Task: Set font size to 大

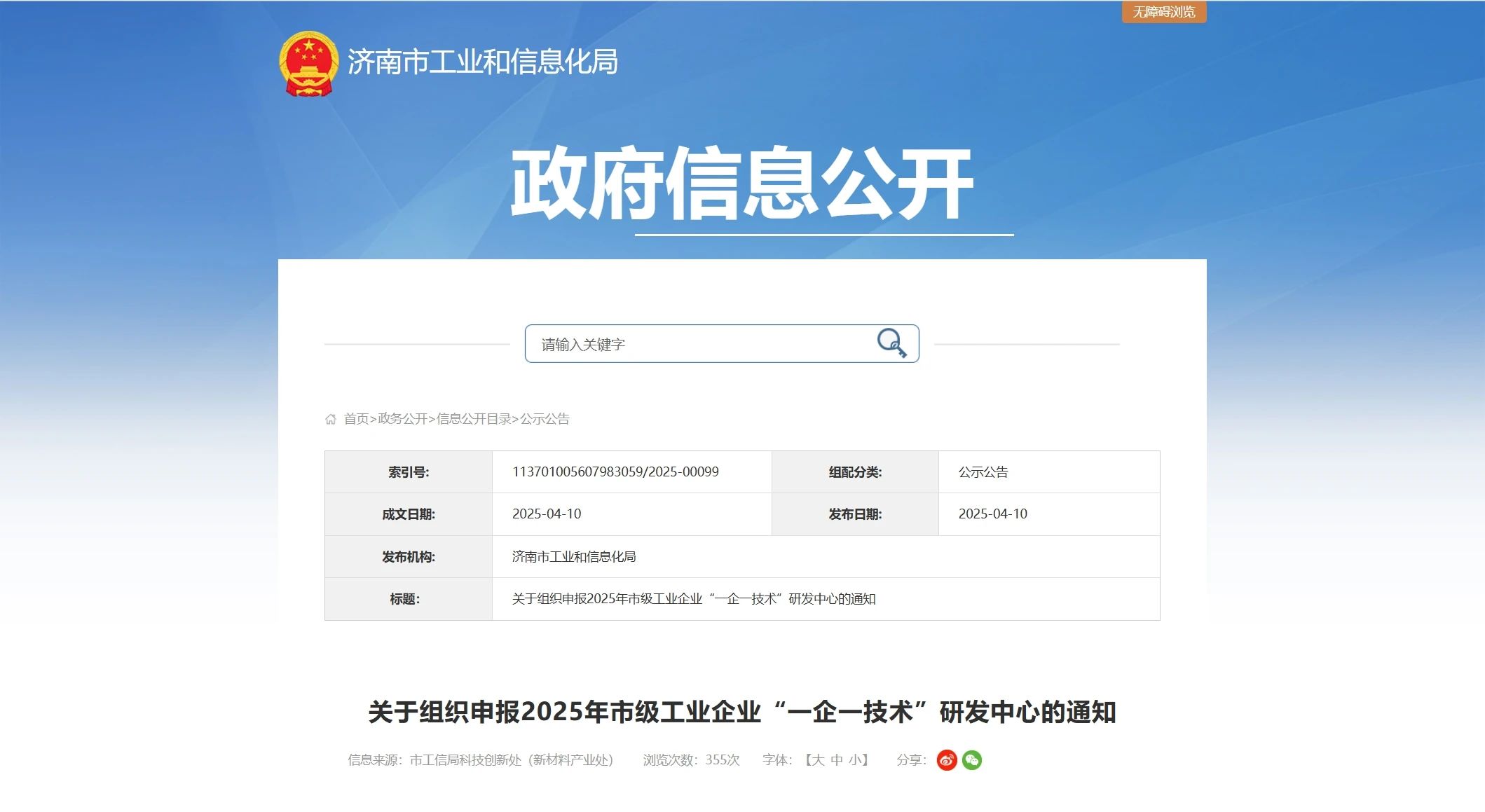Action: pyautogui.click(x=818, y=760)
